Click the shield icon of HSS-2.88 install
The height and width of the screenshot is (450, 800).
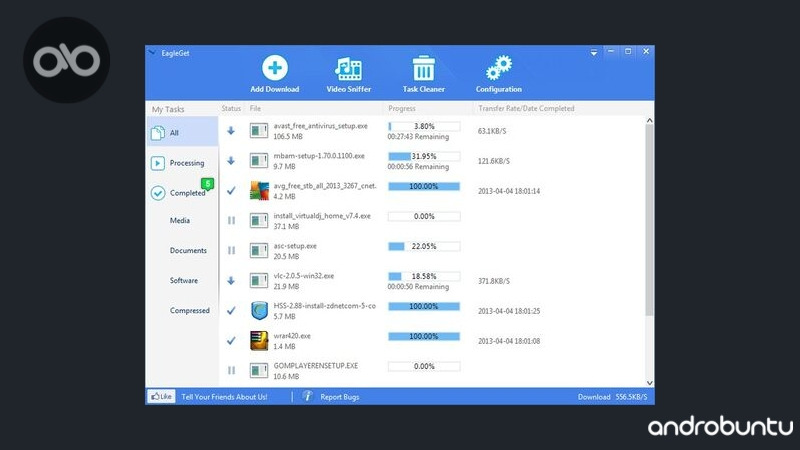(259, 310)
